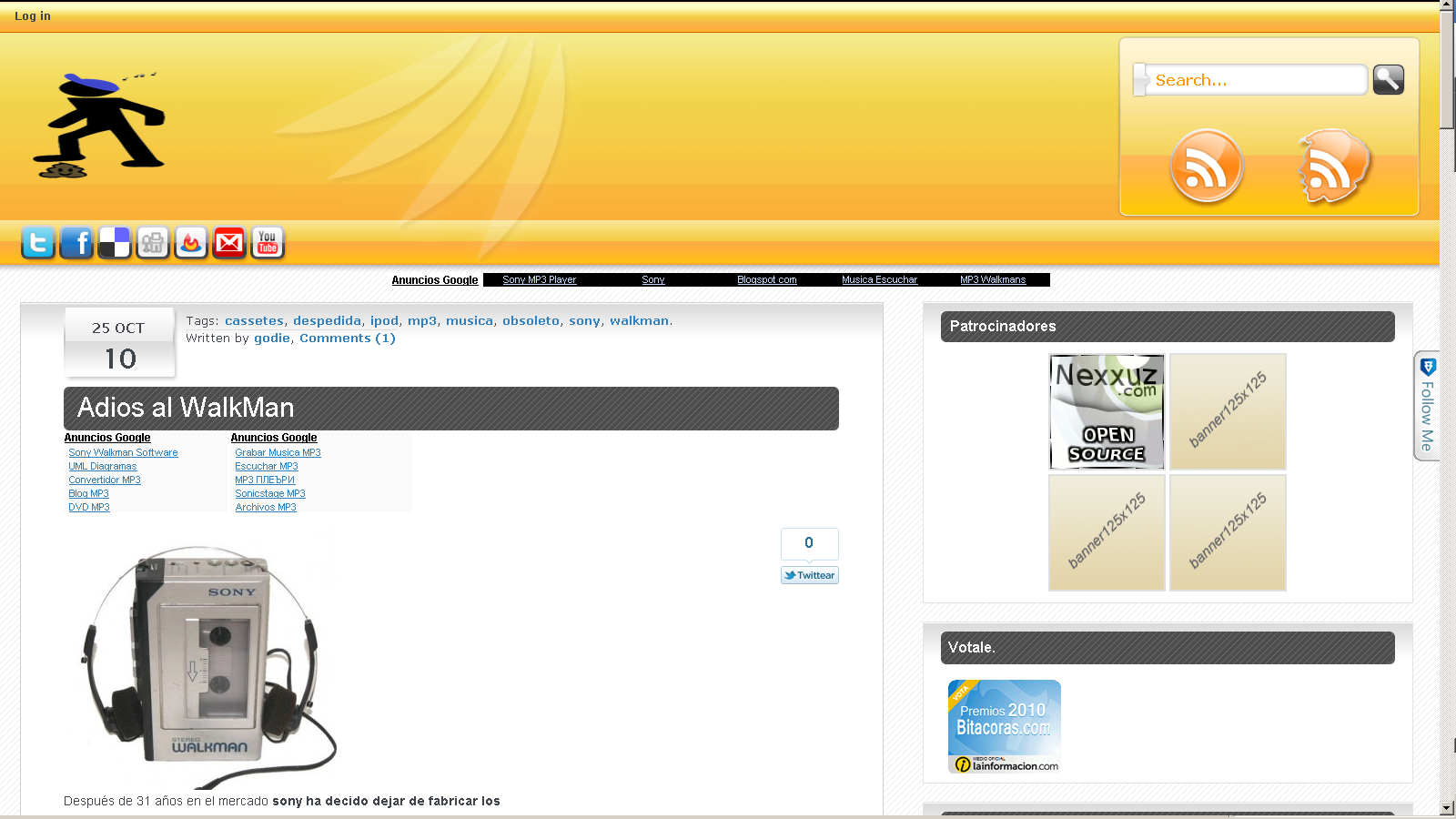Viewport: 1456px width, 819px height.
Task: Vote on the Premios 2010 Bitacoras badge
Action: tap(1005, 727)
